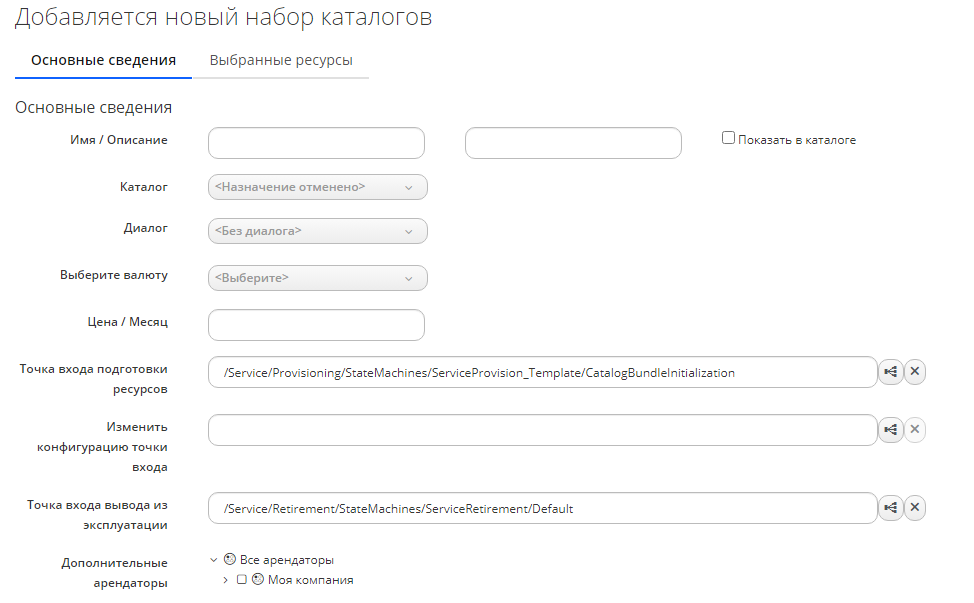974x603 pixels.
Task: Select the Основные сведения tab
Action: click(x=103, y=60)
